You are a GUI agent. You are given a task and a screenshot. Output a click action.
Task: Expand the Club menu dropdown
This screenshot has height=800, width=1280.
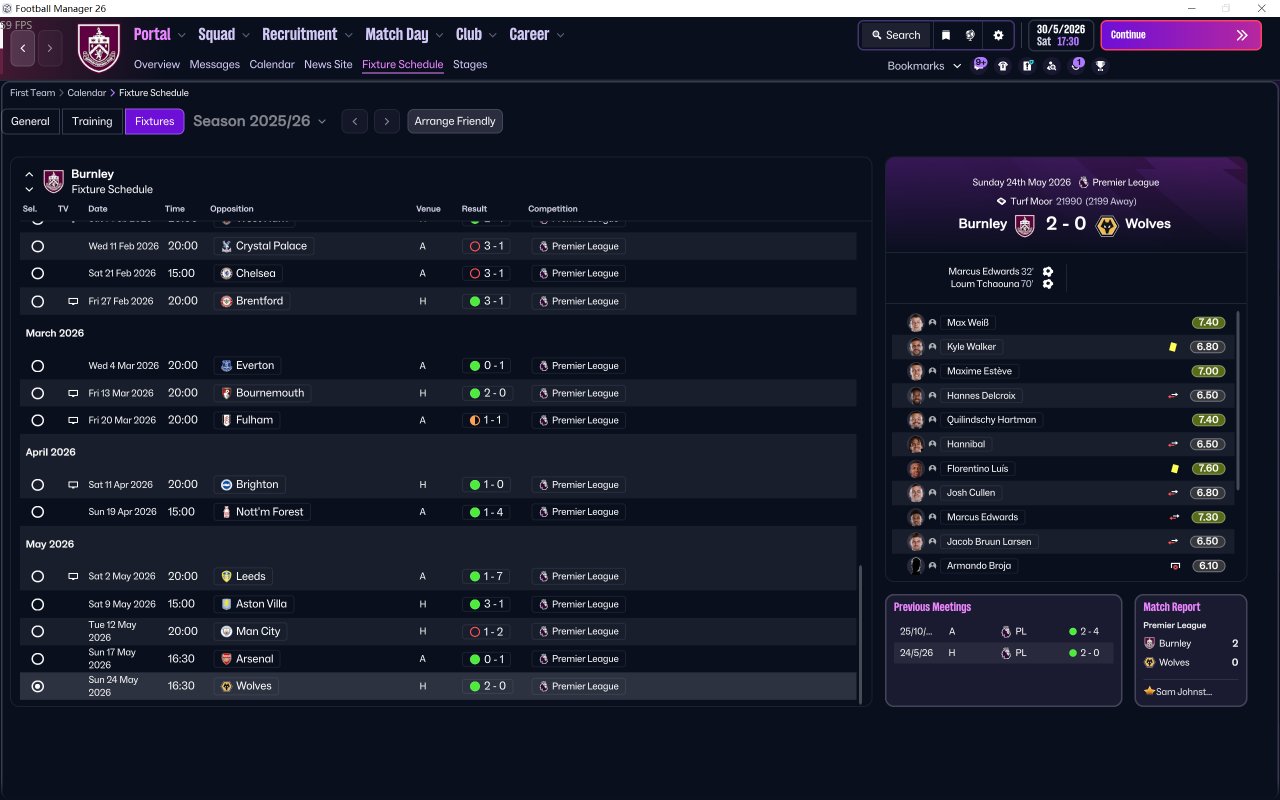(492, 35)
